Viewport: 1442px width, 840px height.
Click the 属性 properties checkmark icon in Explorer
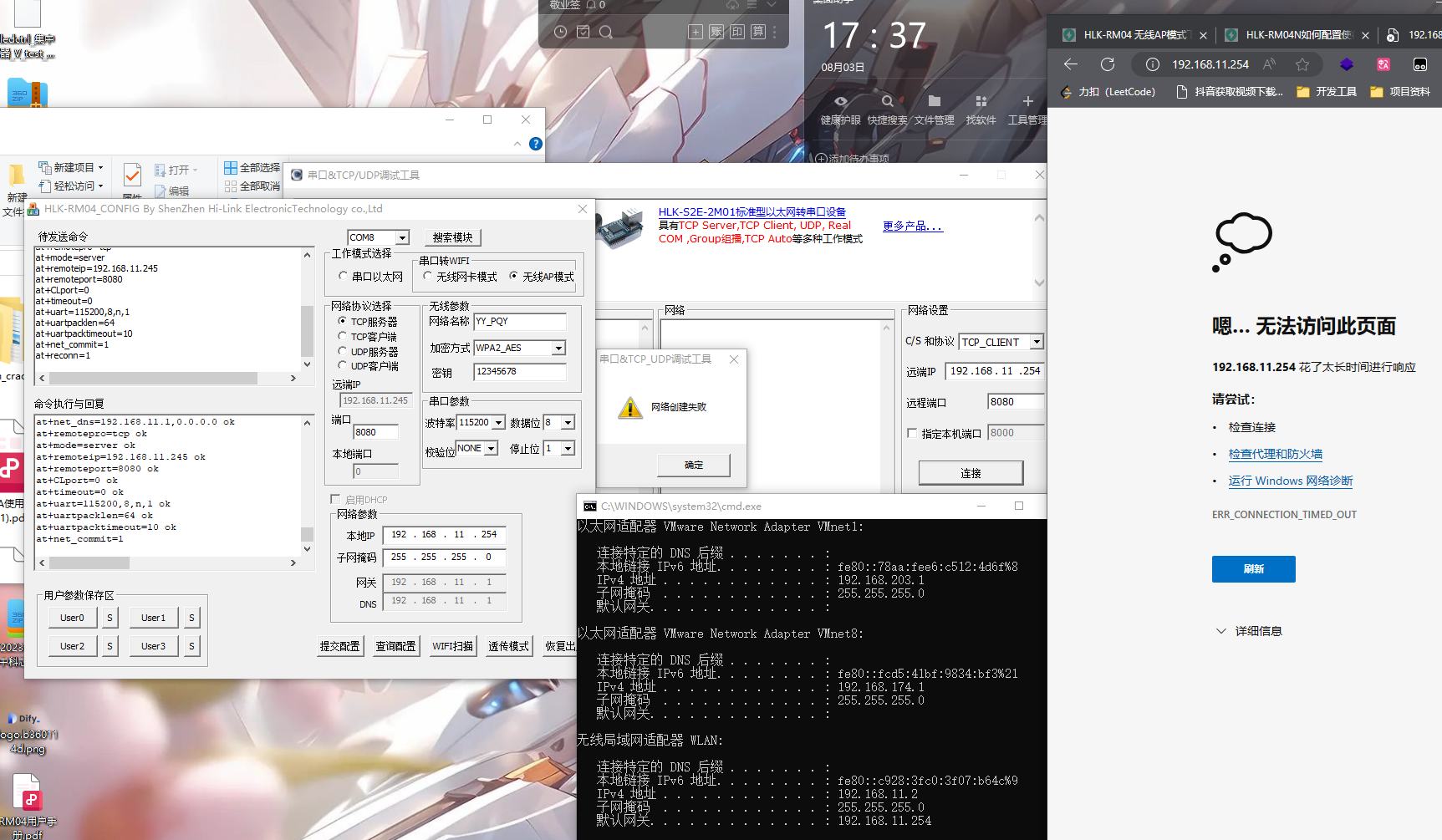click(132, 174)
